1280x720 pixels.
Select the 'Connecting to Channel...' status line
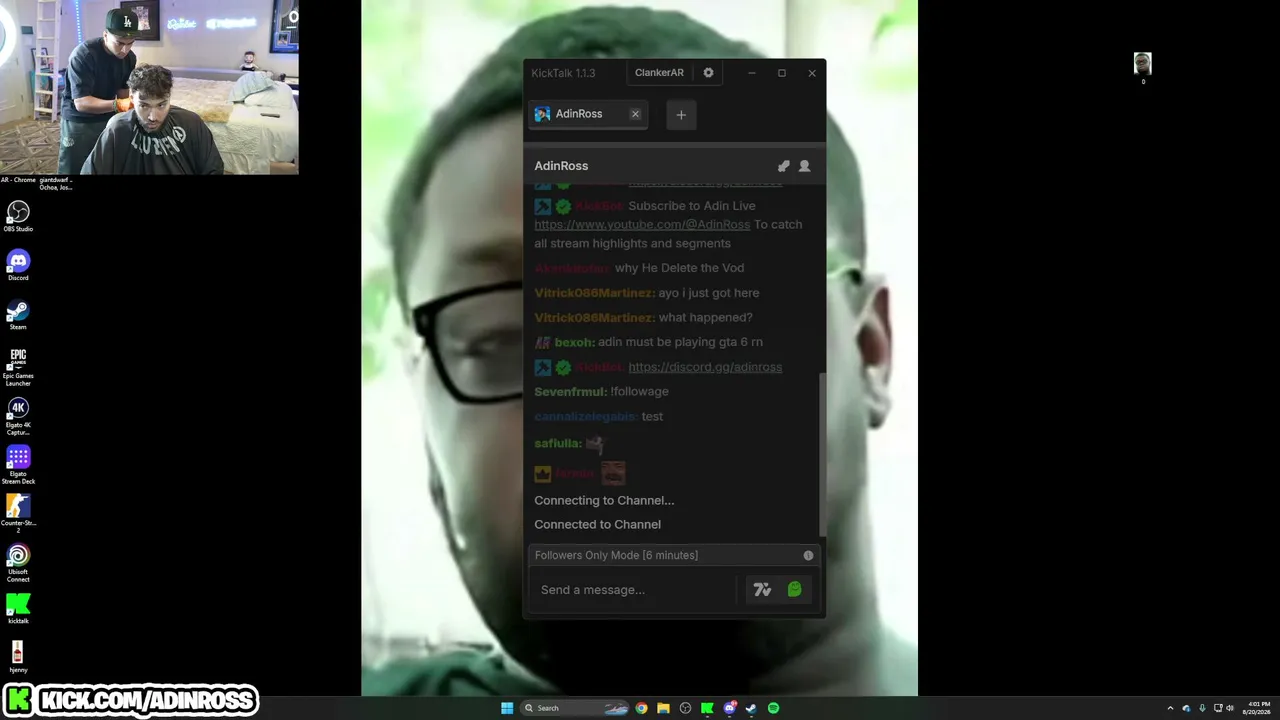[604, 501]
